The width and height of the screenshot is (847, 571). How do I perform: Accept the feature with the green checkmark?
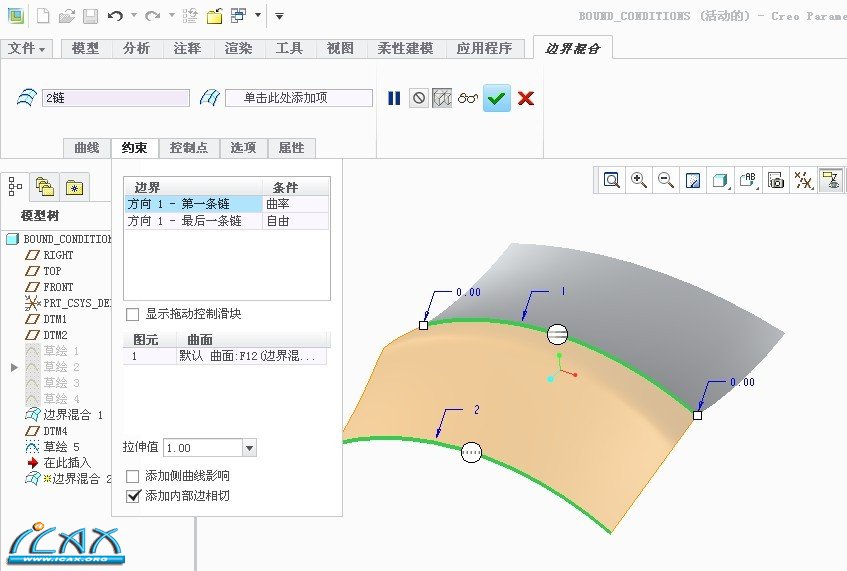pos(497,98)
